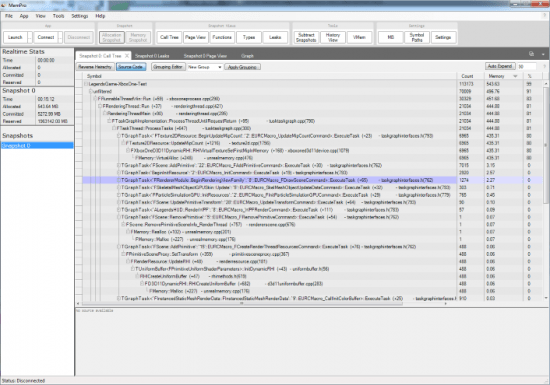Select the FMemory::VirtualAlloc row
Screen dimensions: 550x385
[x=269, y=158]
